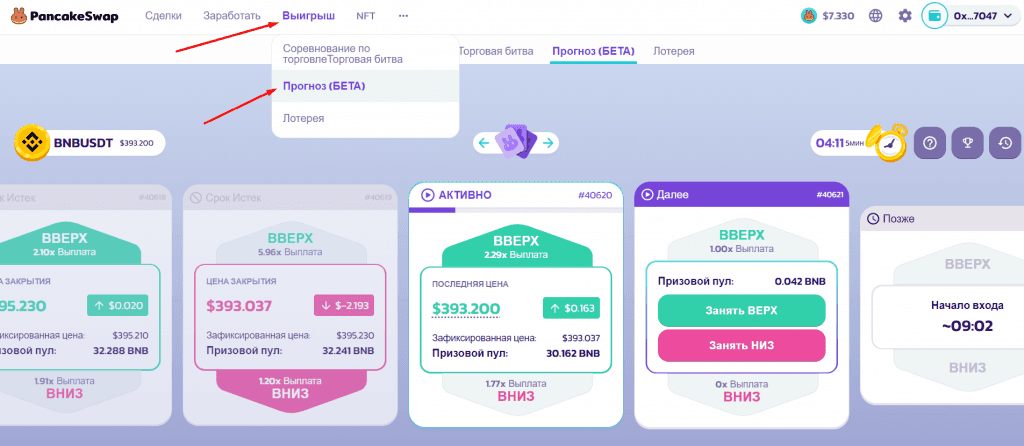
Task: Open the history clock button
Action: click(1005, 143)
